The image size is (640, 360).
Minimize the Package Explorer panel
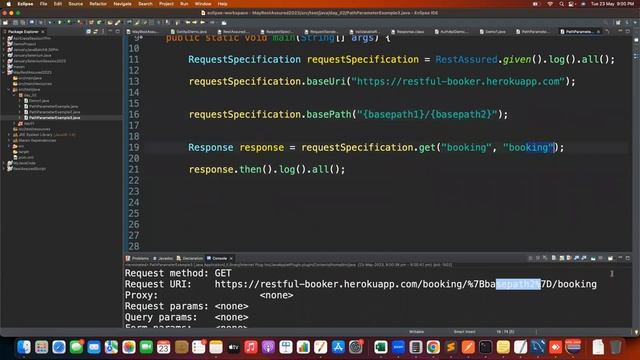point(110,31)
